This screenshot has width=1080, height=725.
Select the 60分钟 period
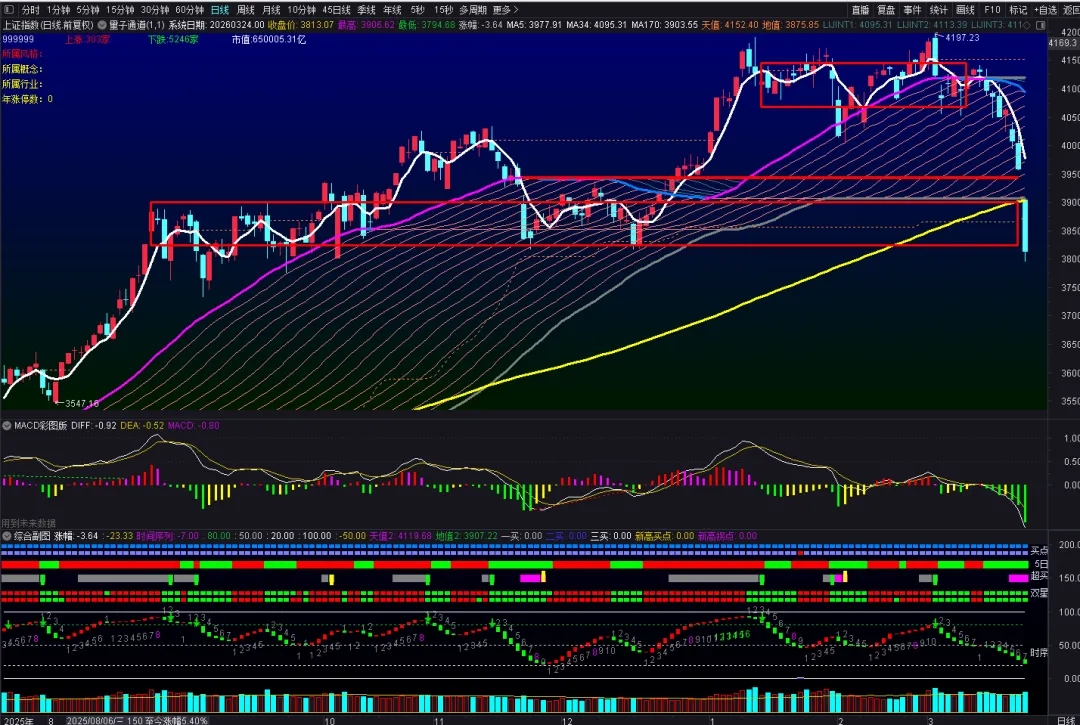point(189,10)
